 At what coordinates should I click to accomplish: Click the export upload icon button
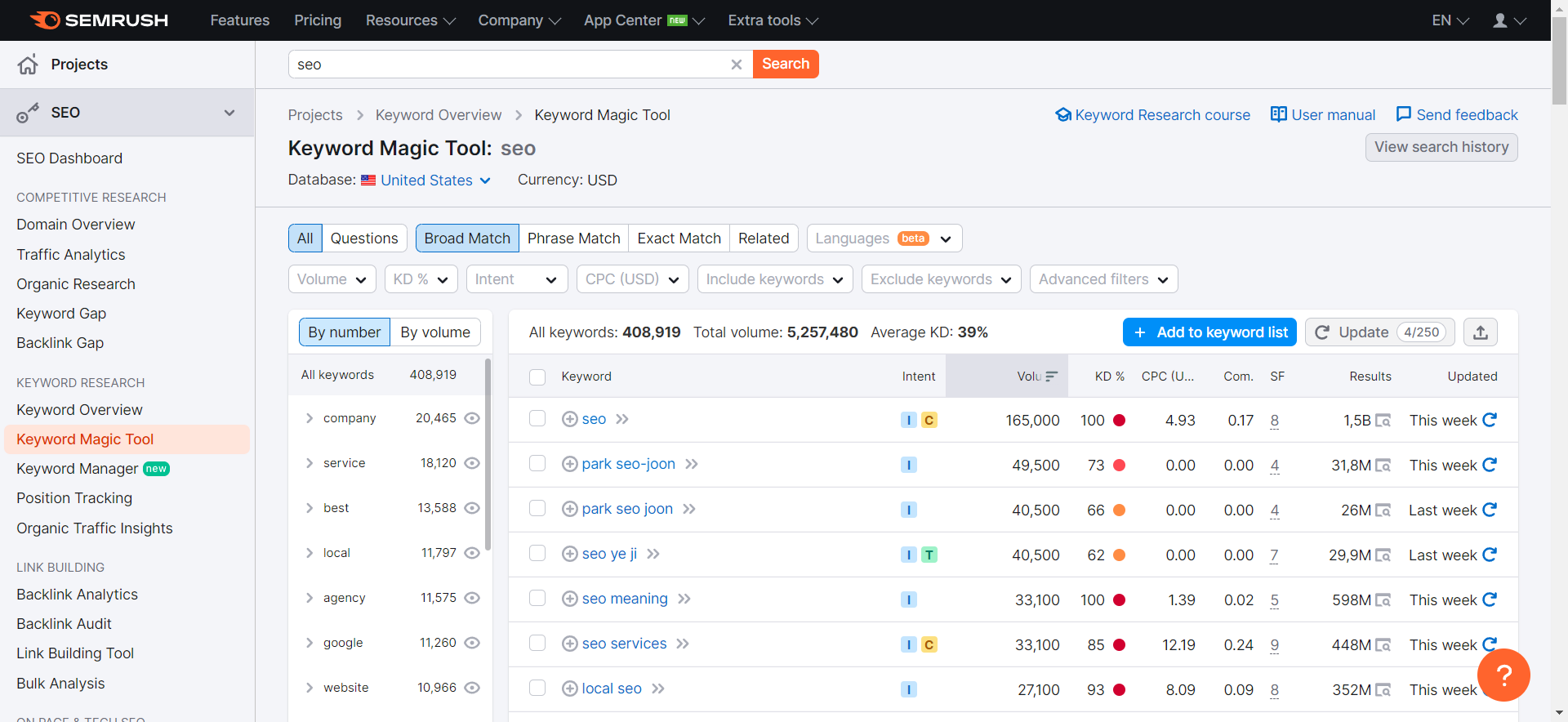coord(1481,332)
